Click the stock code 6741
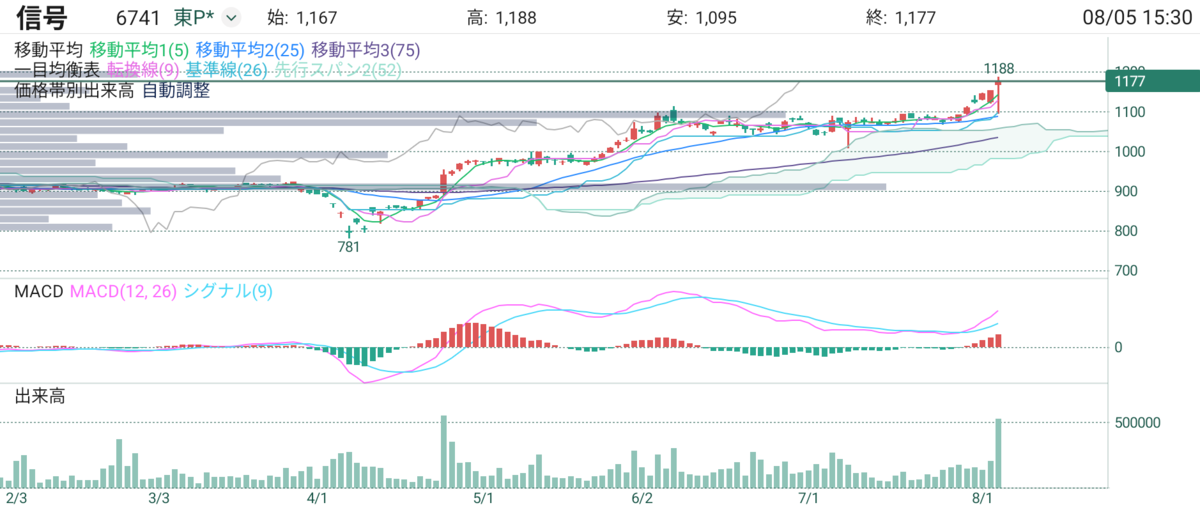 pyautogui.click(x=140, y=18)
